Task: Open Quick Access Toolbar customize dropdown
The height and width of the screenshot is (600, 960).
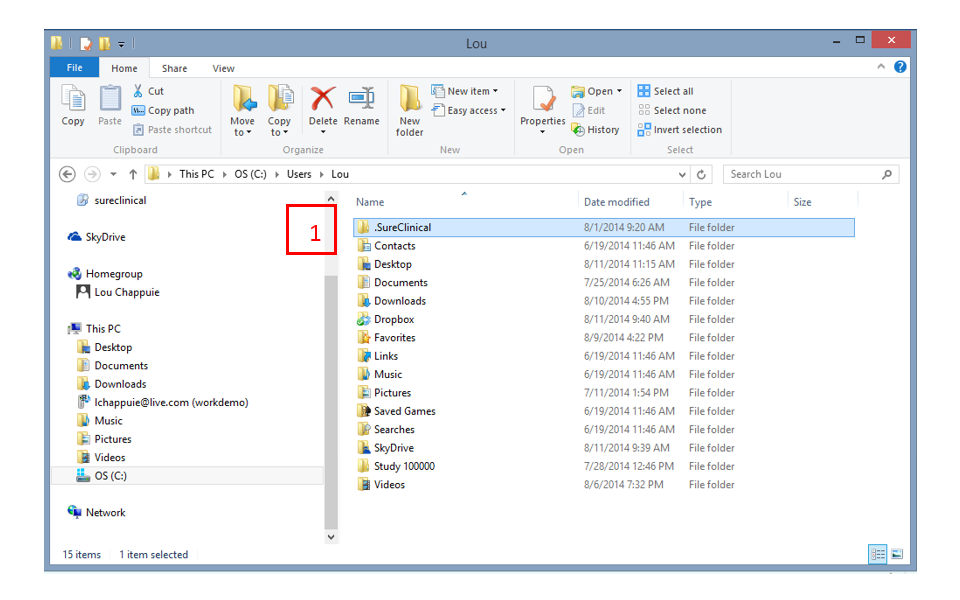Action: 121,44
